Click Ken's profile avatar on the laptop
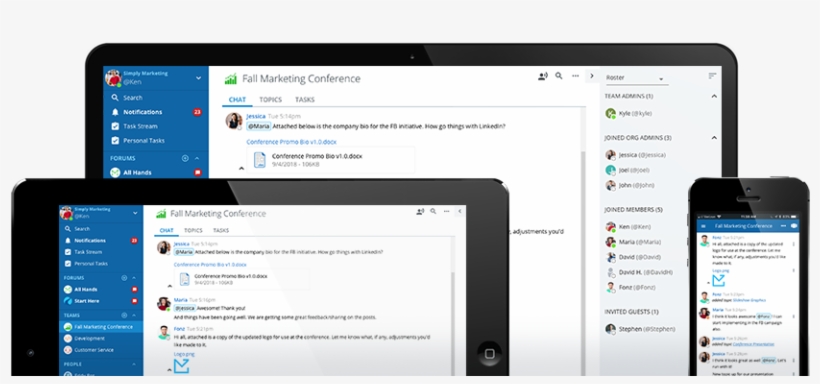The width and height of the screenshot is (820, 384). [113, 77]
